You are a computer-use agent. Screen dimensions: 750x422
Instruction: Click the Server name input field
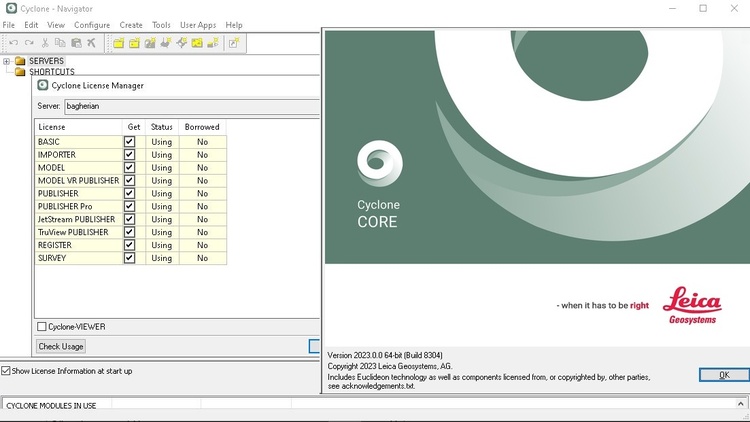(x=192, y=106)
